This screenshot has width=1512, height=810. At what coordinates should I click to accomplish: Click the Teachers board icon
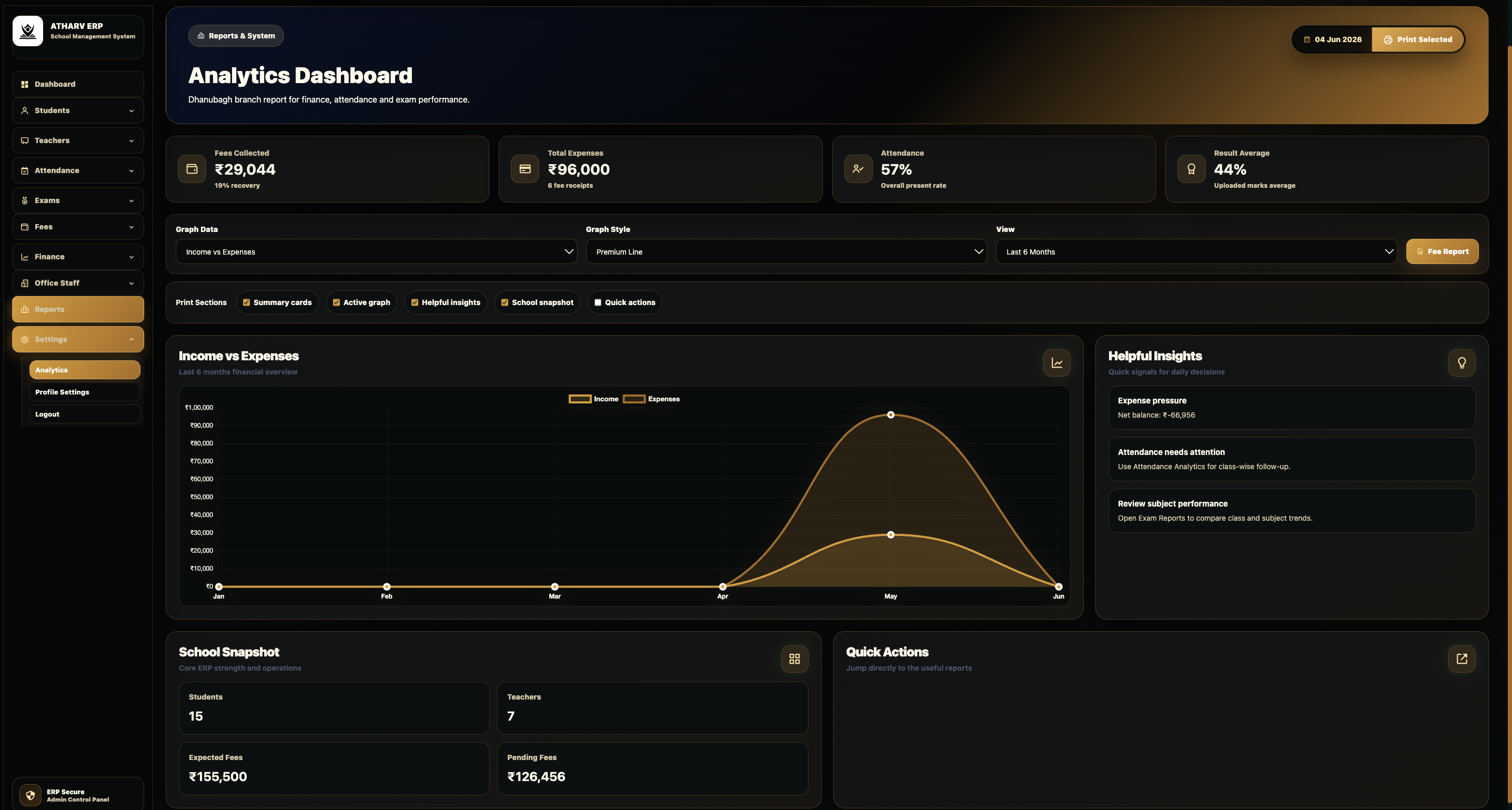[x=25, y=141]
